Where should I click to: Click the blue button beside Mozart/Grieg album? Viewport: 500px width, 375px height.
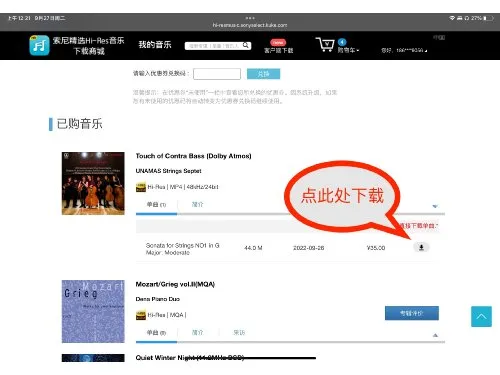412,313
